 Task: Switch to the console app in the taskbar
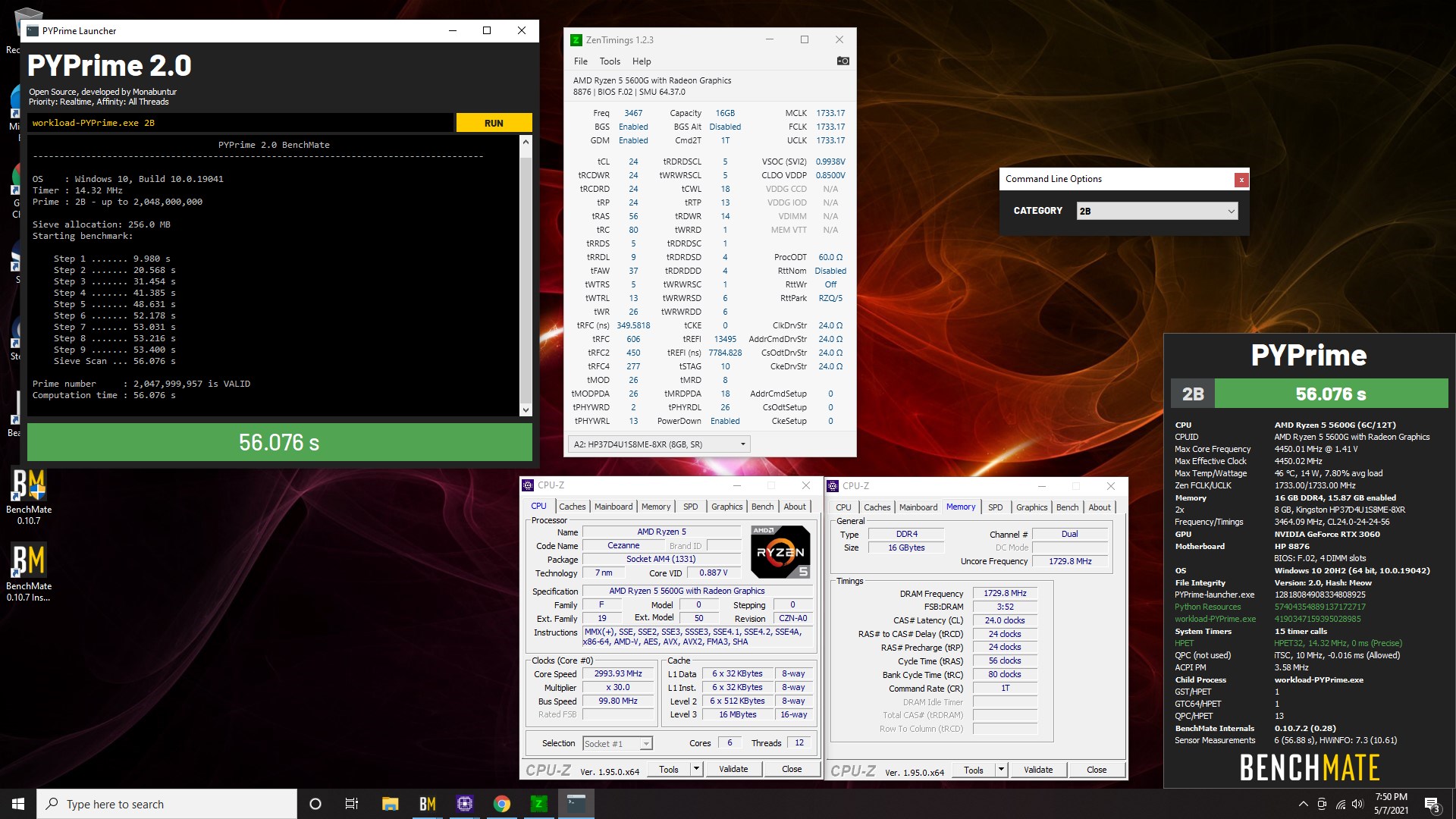point(576,804)
